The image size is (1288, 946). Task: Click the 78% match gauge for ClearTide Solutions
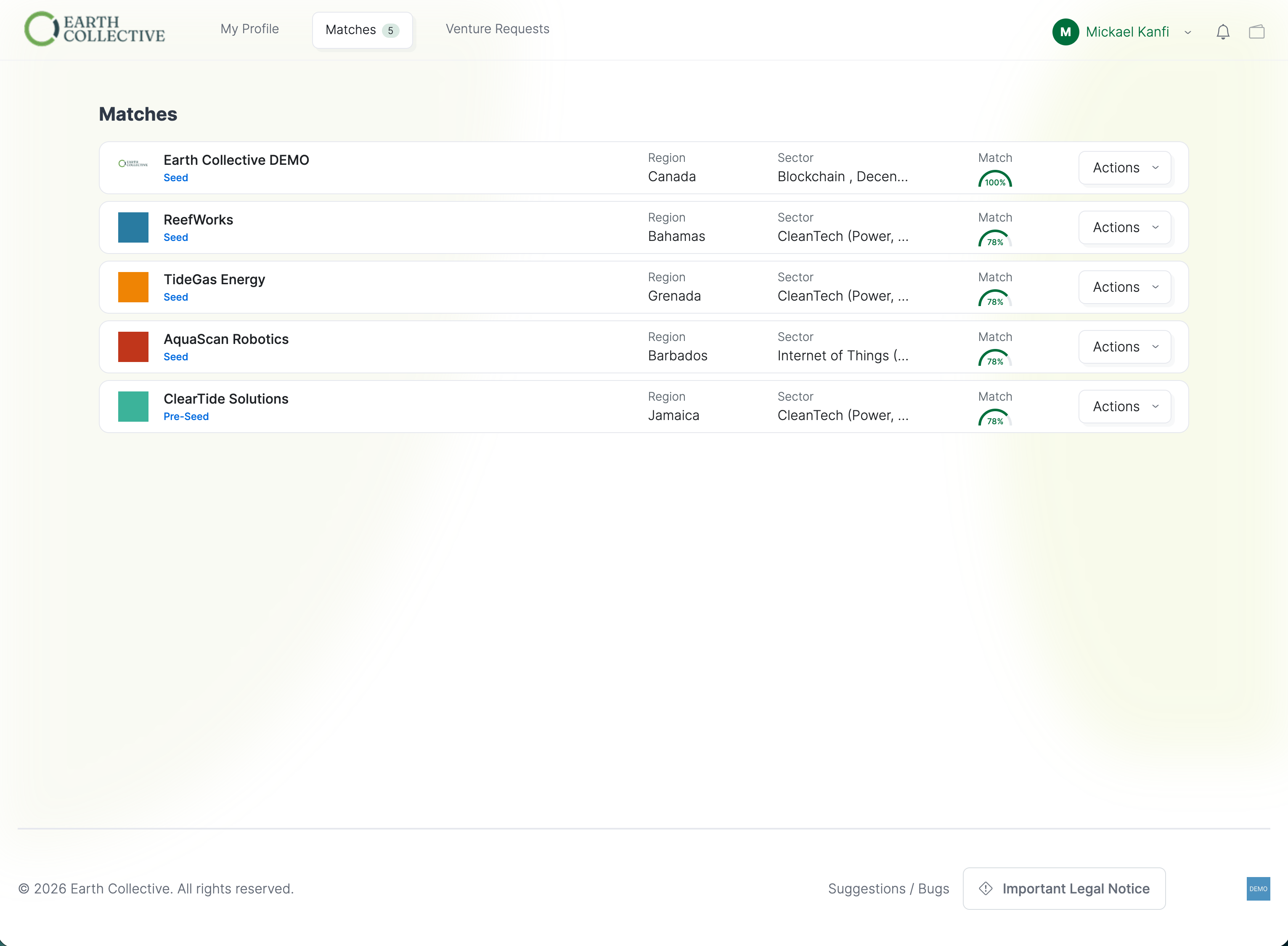pyautogui.click(x=995, y=418)
